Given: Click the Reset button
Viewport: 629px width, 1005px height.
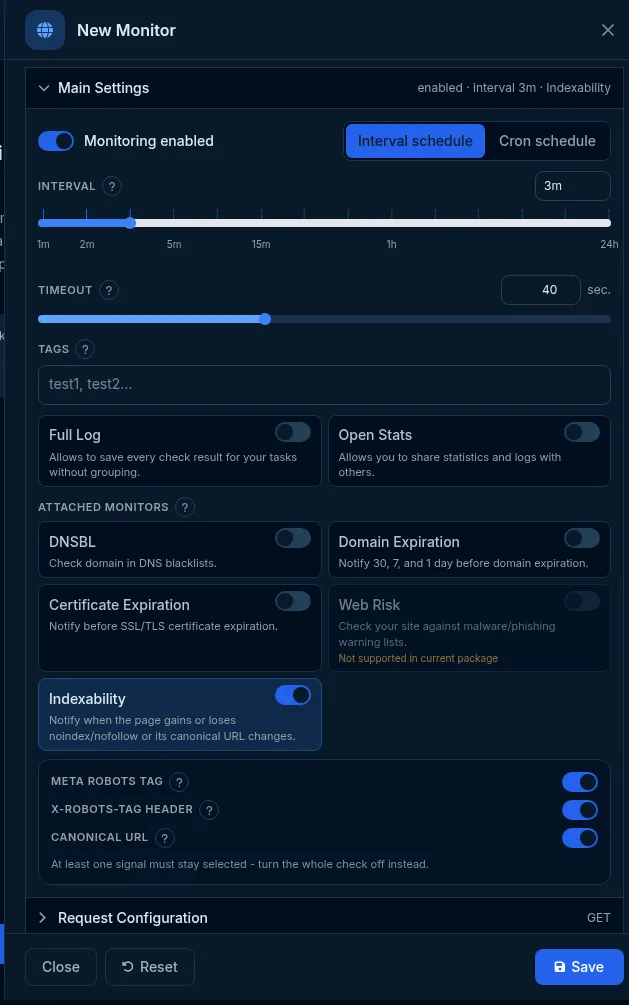Looking at the screenshot, I should tap(150, 967).
